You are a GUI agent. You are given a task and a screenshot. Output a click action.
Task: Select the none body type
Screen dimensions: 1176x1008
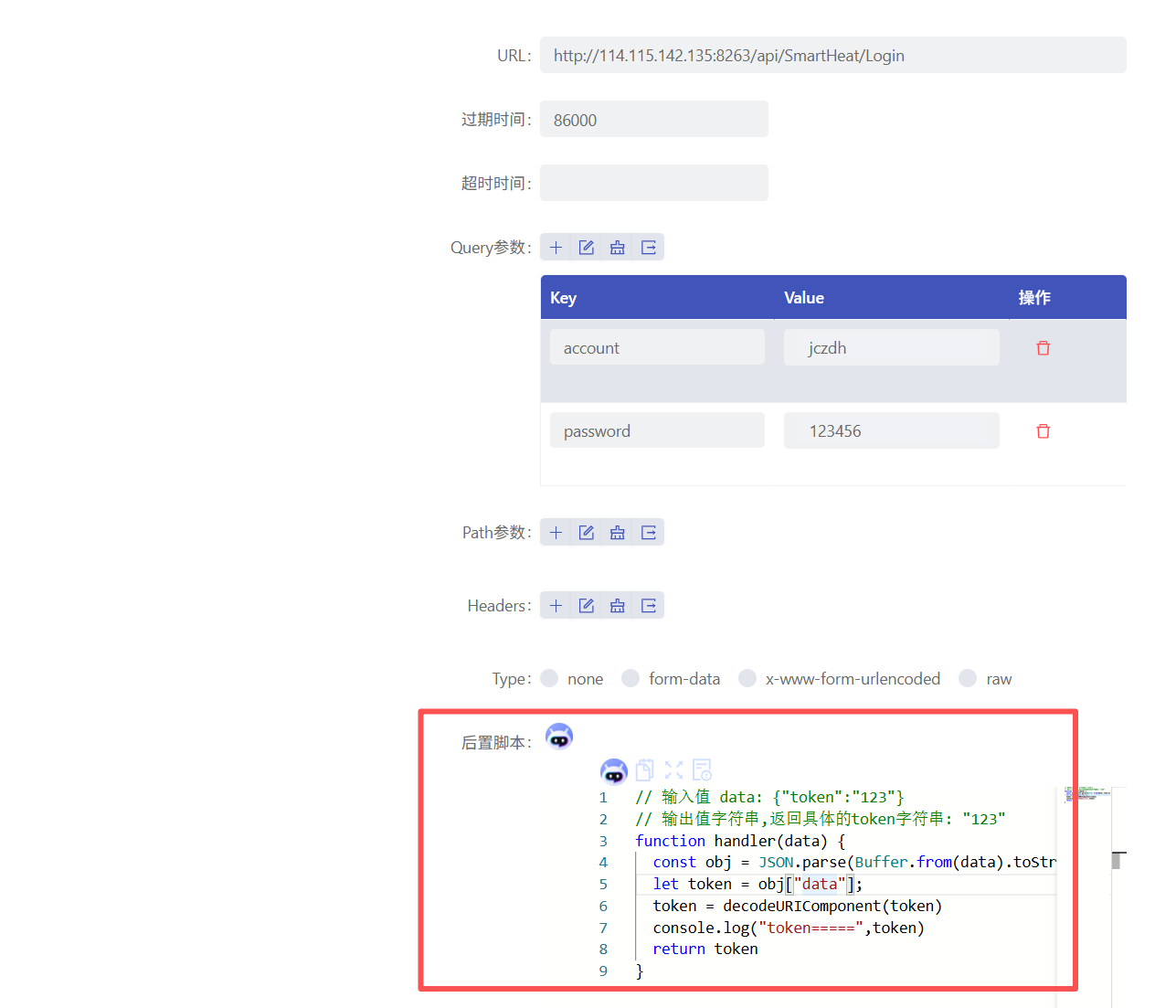pos(549,678)
